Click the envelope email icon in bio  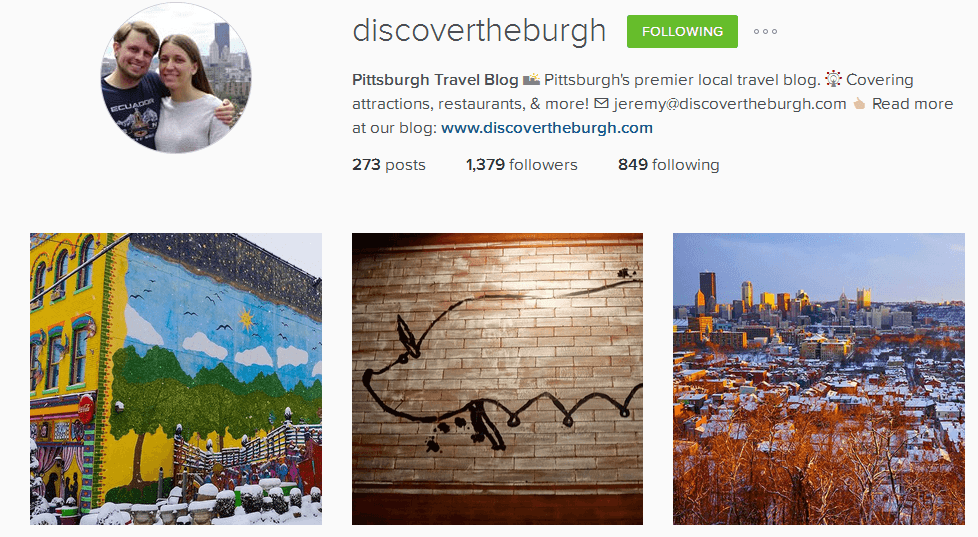click(601, 103)
